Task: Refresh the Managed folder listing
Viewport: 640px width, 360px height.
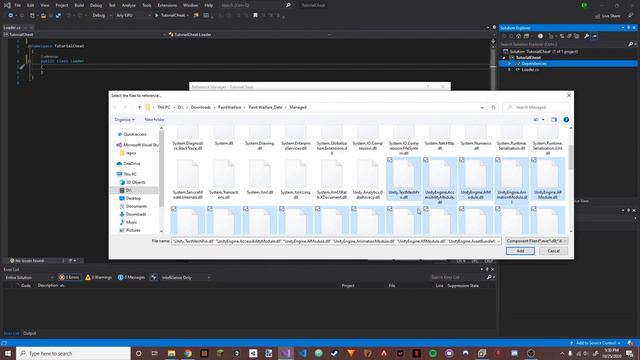Action: pos(493,107)
